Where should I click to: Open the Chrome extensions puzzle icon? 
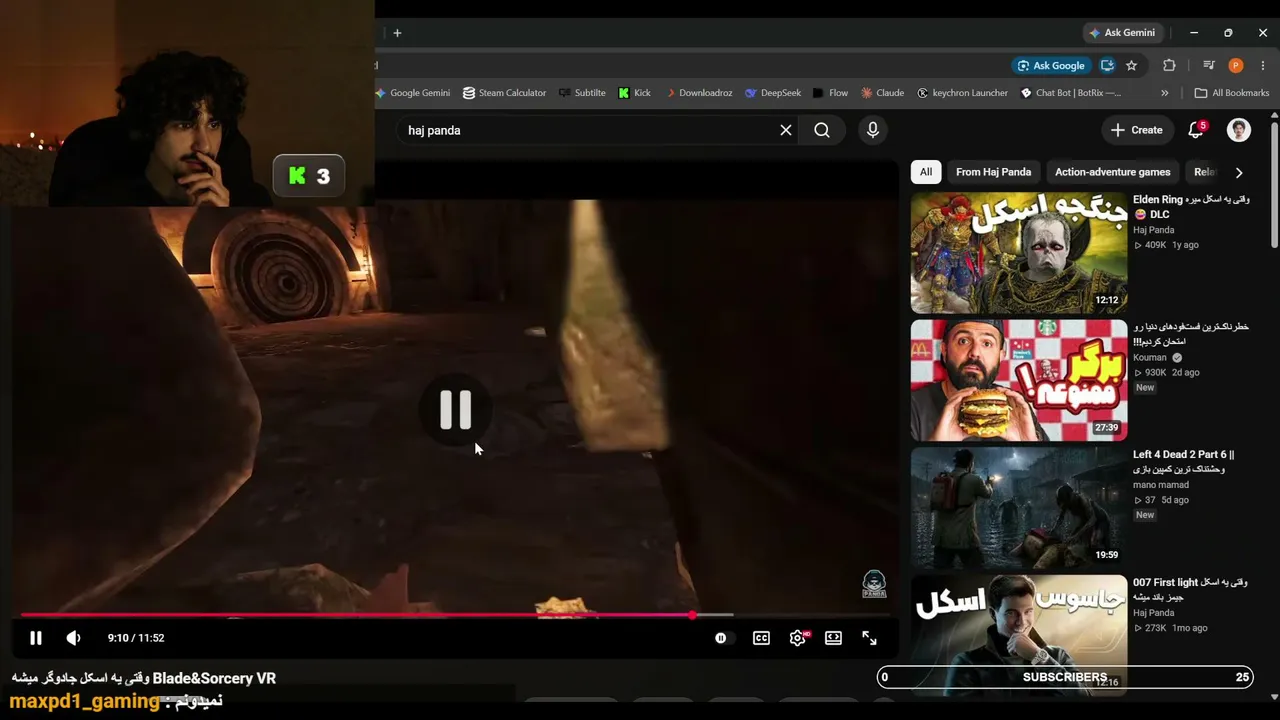(1169, 65)
